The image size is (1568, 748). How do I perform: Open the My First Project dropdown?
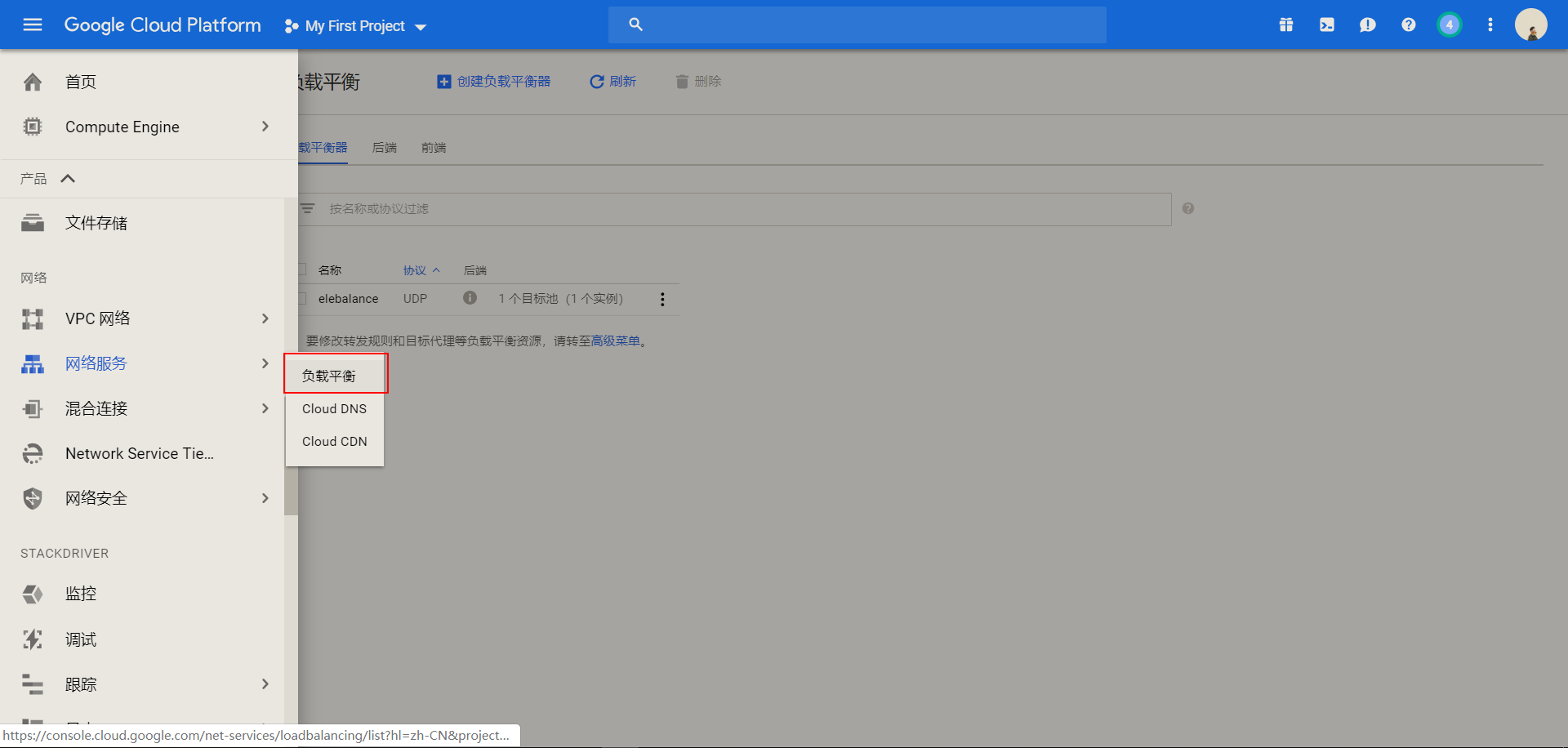tap(355, 26)
